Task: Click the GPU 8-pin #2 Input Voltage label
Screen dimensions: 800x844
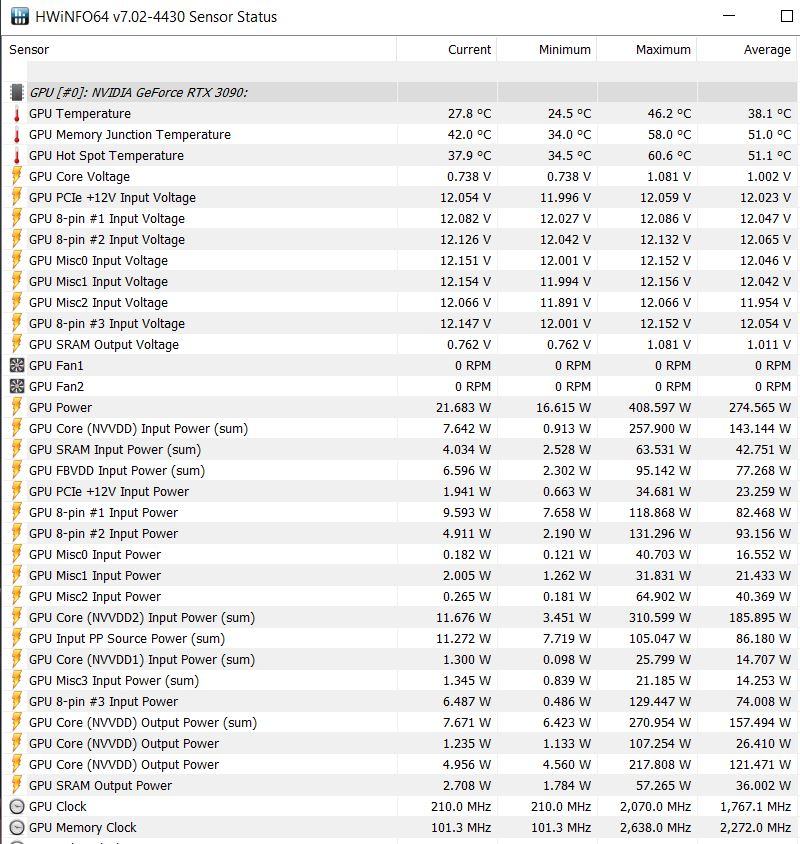Action: point(107,240)
